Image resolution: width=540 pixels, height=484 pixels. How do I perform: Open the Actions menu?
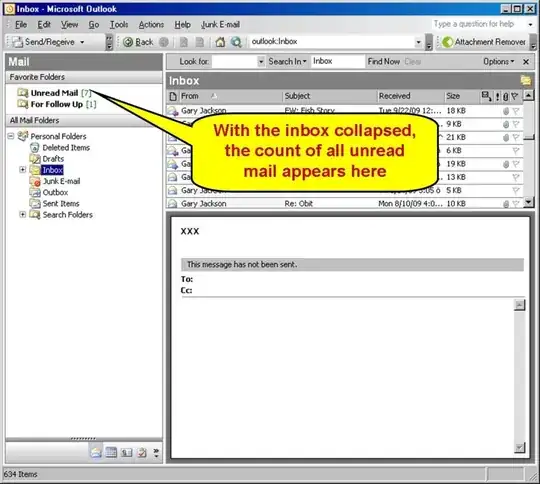tap(151, 24)
